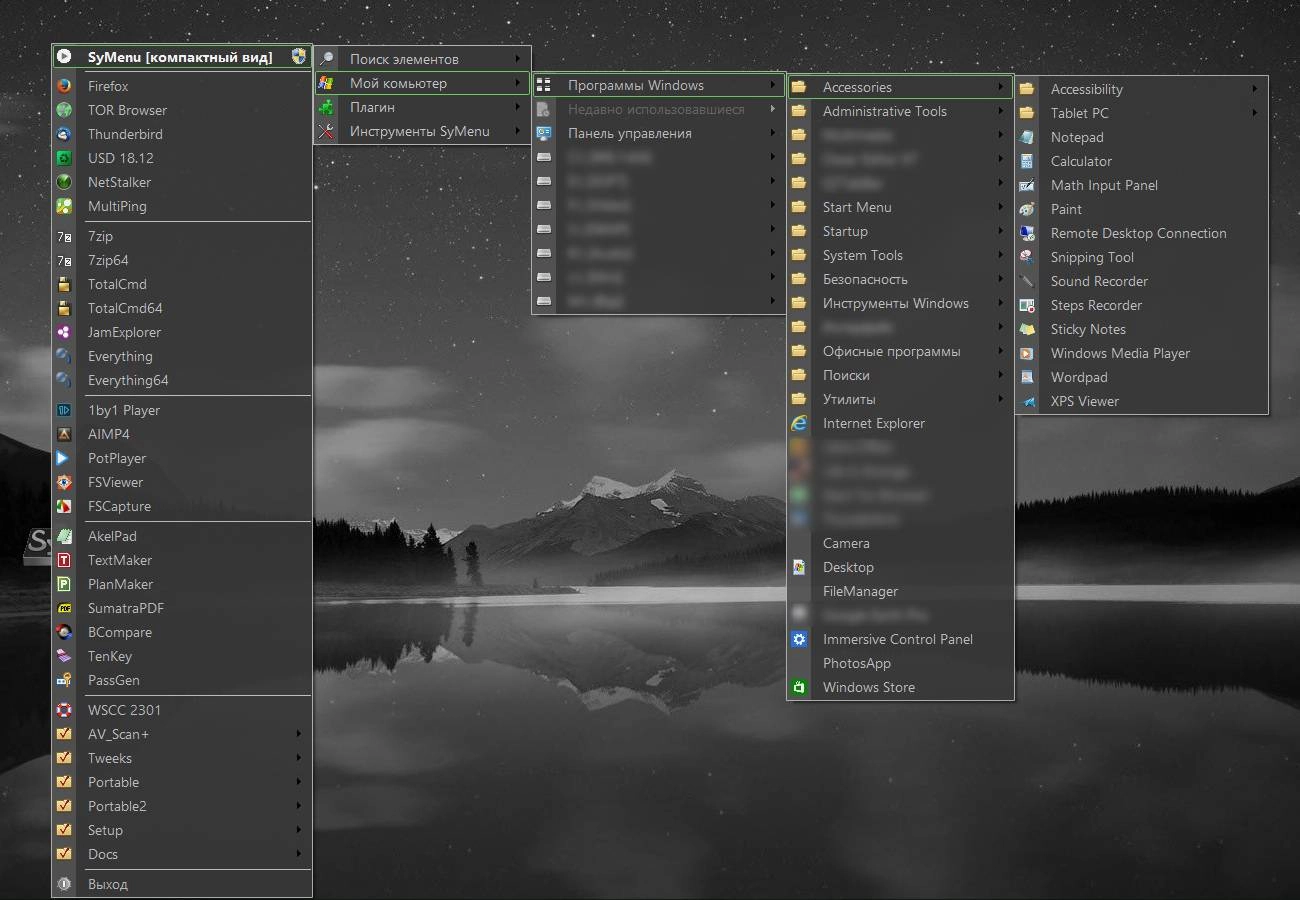The width and height of the screenshot is (1300, 900).
Task: Expand the Tablet PC submenu arrow
Action: click(x=1255, y=113)
